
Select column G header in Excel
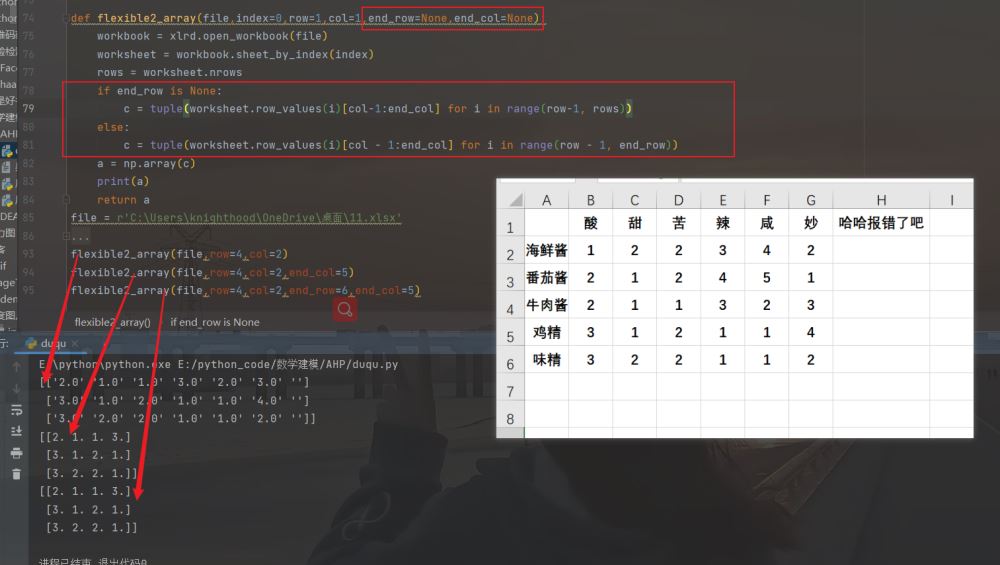pyautogui.click(x=811, y=200)
